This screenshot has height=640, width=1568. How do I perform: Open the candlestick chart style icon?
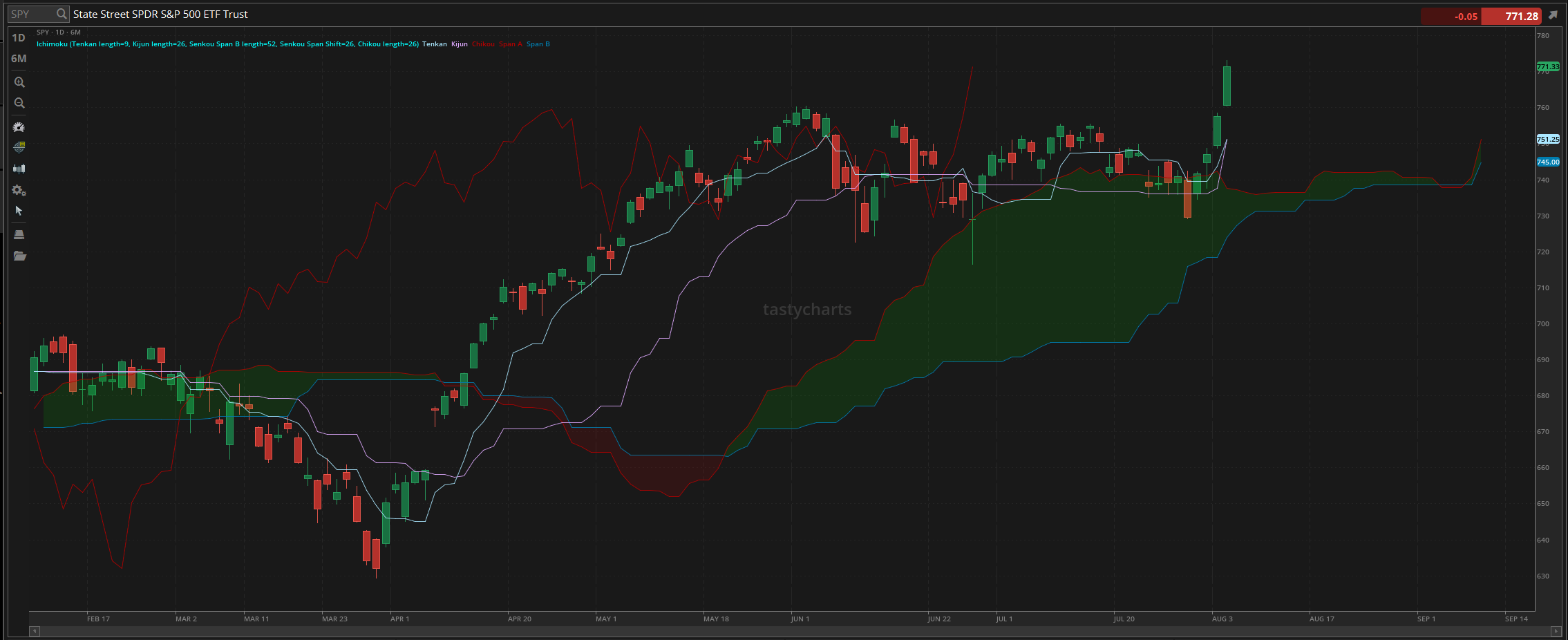click(19, 169)
